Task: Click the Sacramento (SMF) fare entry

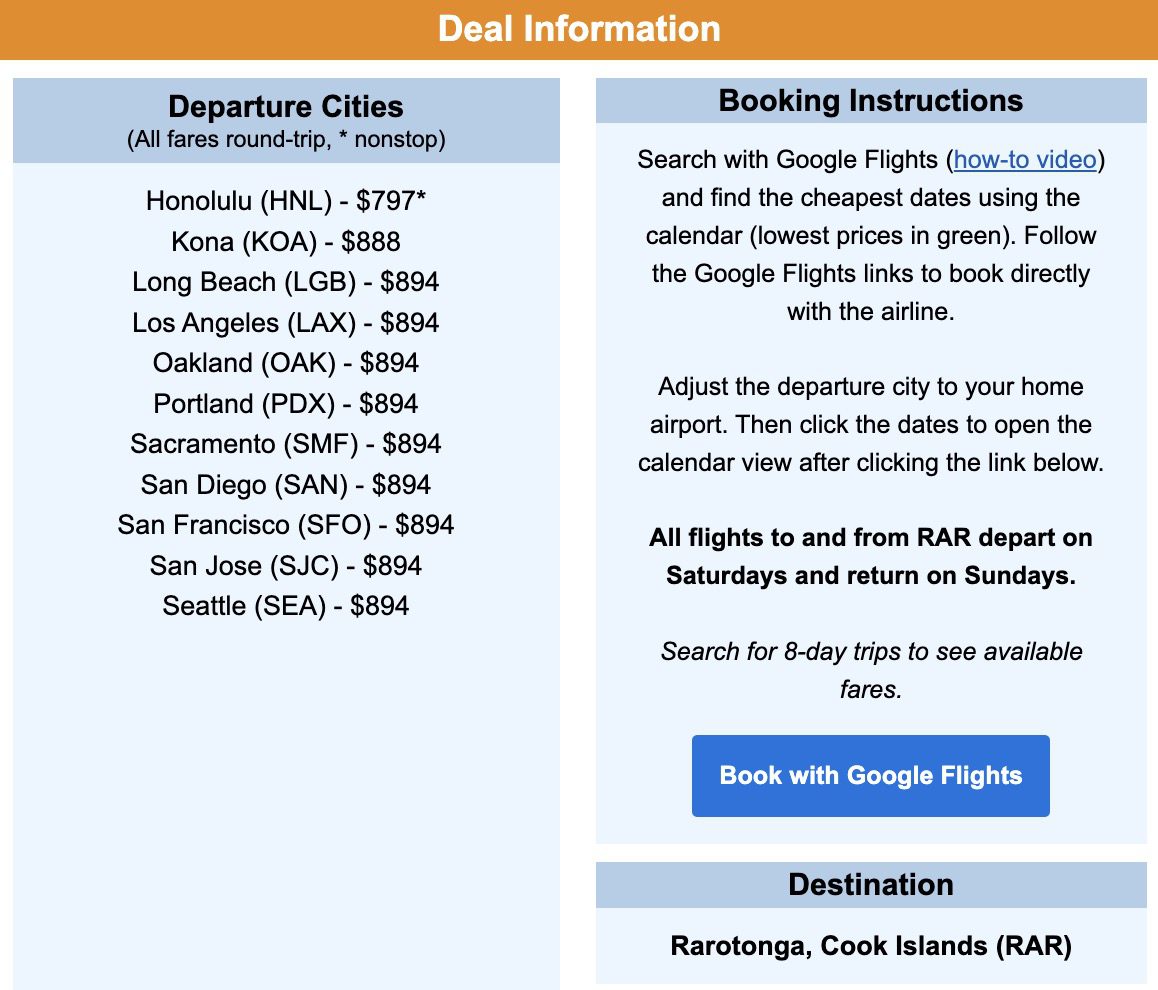Action: 285,443
